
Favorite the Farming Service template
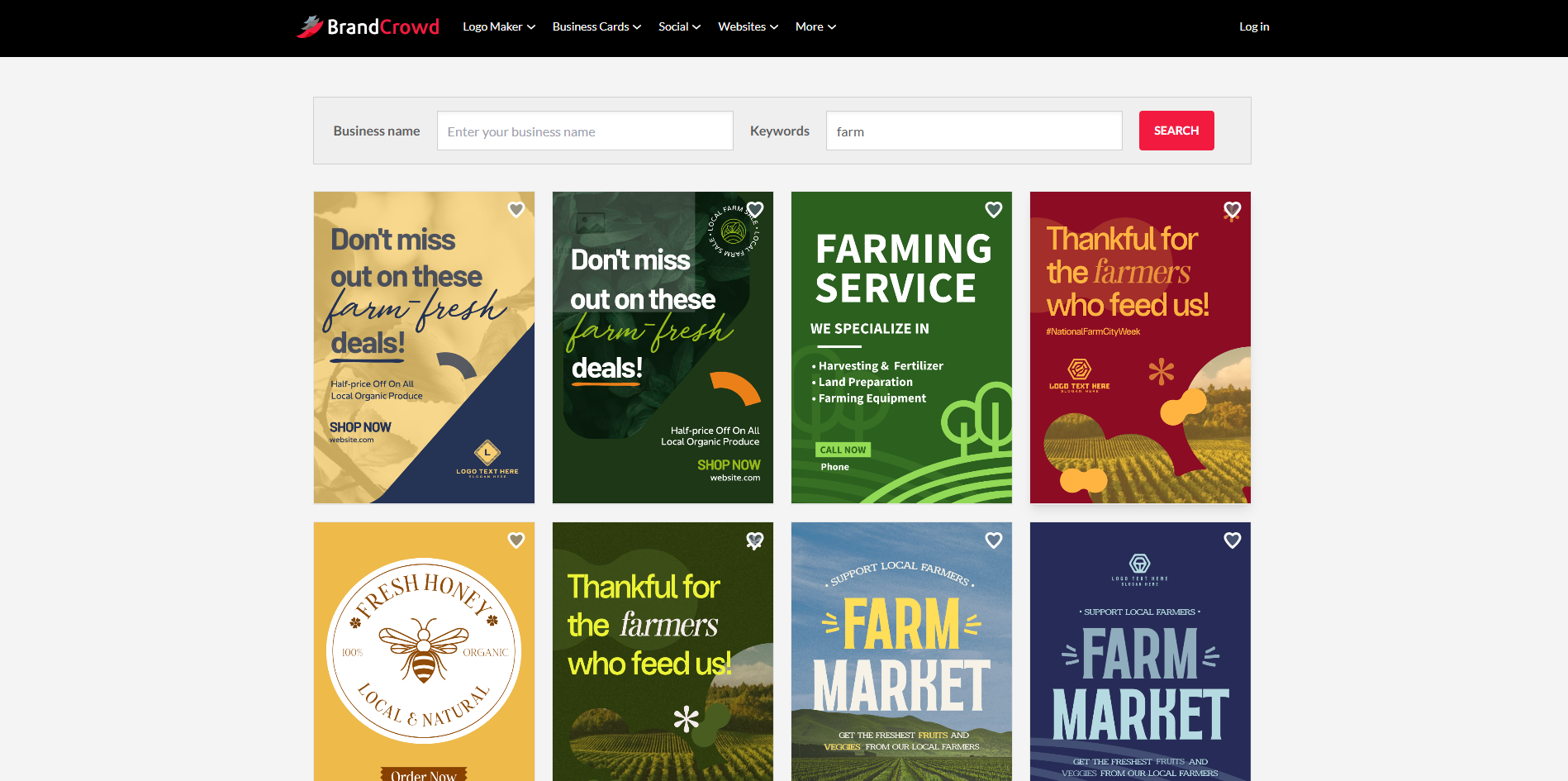[993, 211]
